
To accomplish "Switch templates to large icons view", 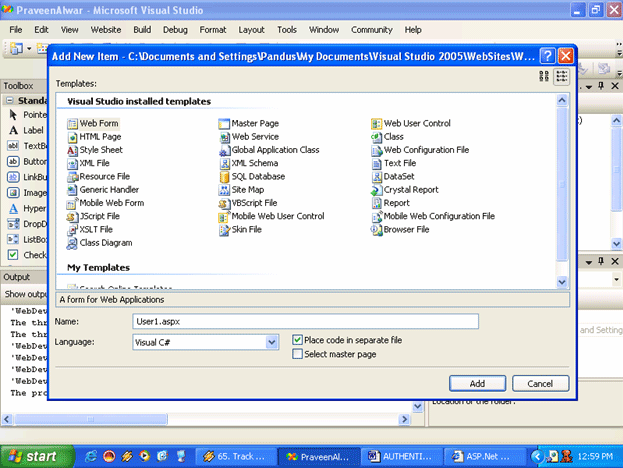I will point(544,76).
